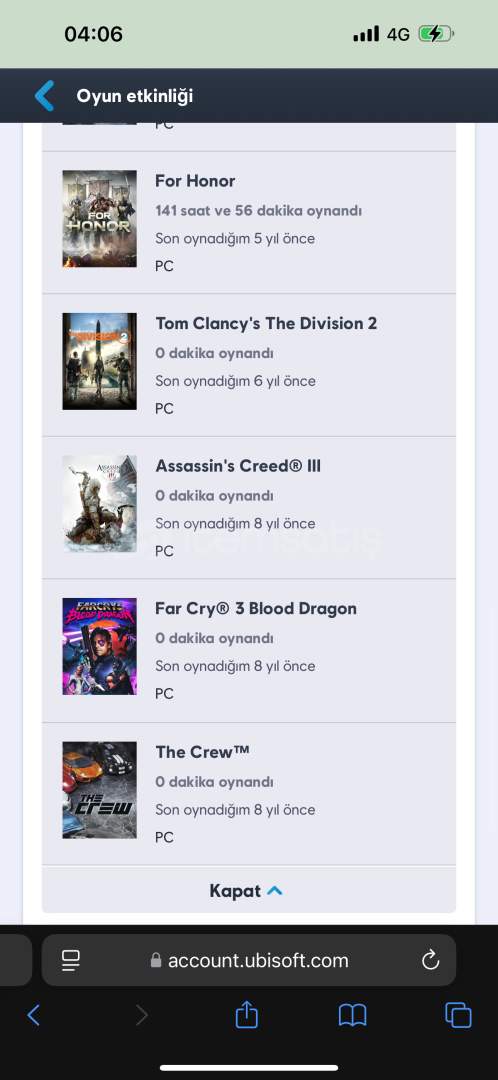Tap the blue back arrow in Oyun etkinliği header
Viewport: 498px width, 1080px height.
tap(44, 96)
